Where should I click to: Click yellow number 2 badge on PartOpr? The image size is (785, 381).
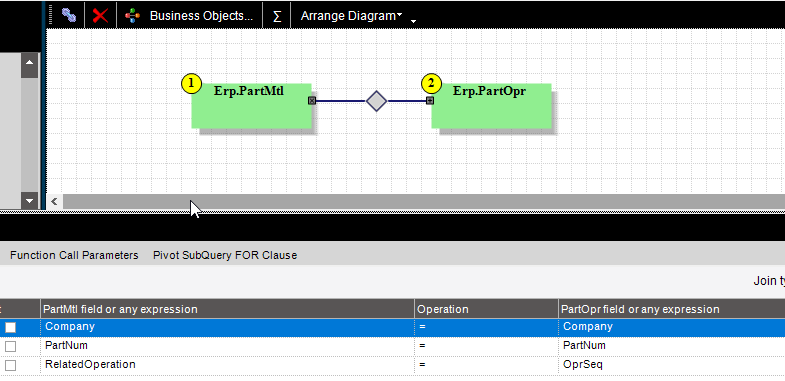[x=432, y=84]
